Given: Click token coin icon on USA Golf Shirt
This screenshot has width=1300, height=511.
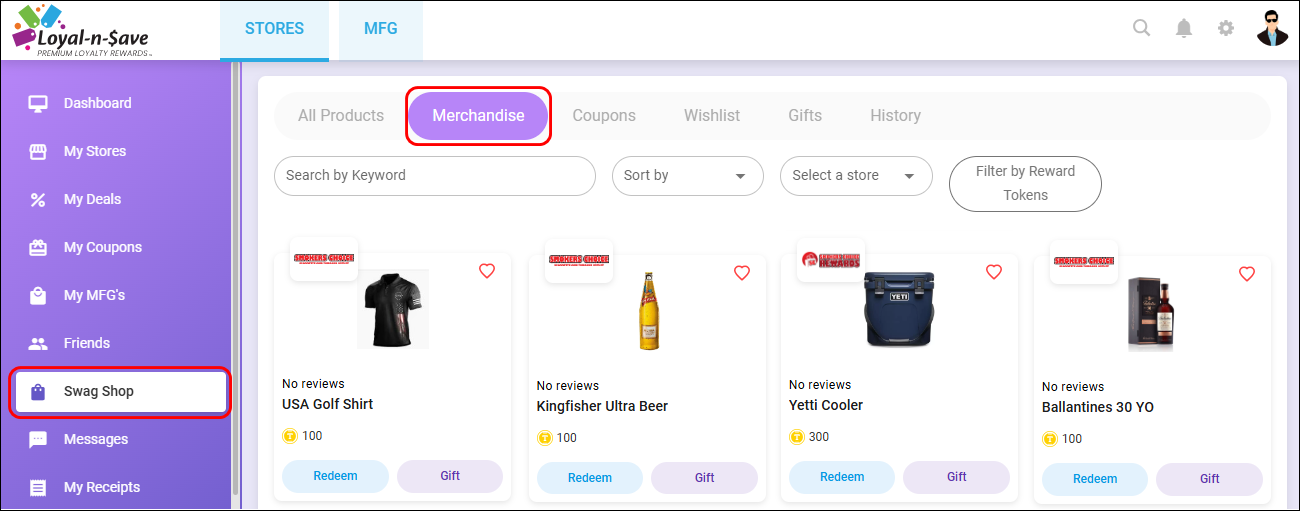Looking at the screenshot, I should pos(290,436).
